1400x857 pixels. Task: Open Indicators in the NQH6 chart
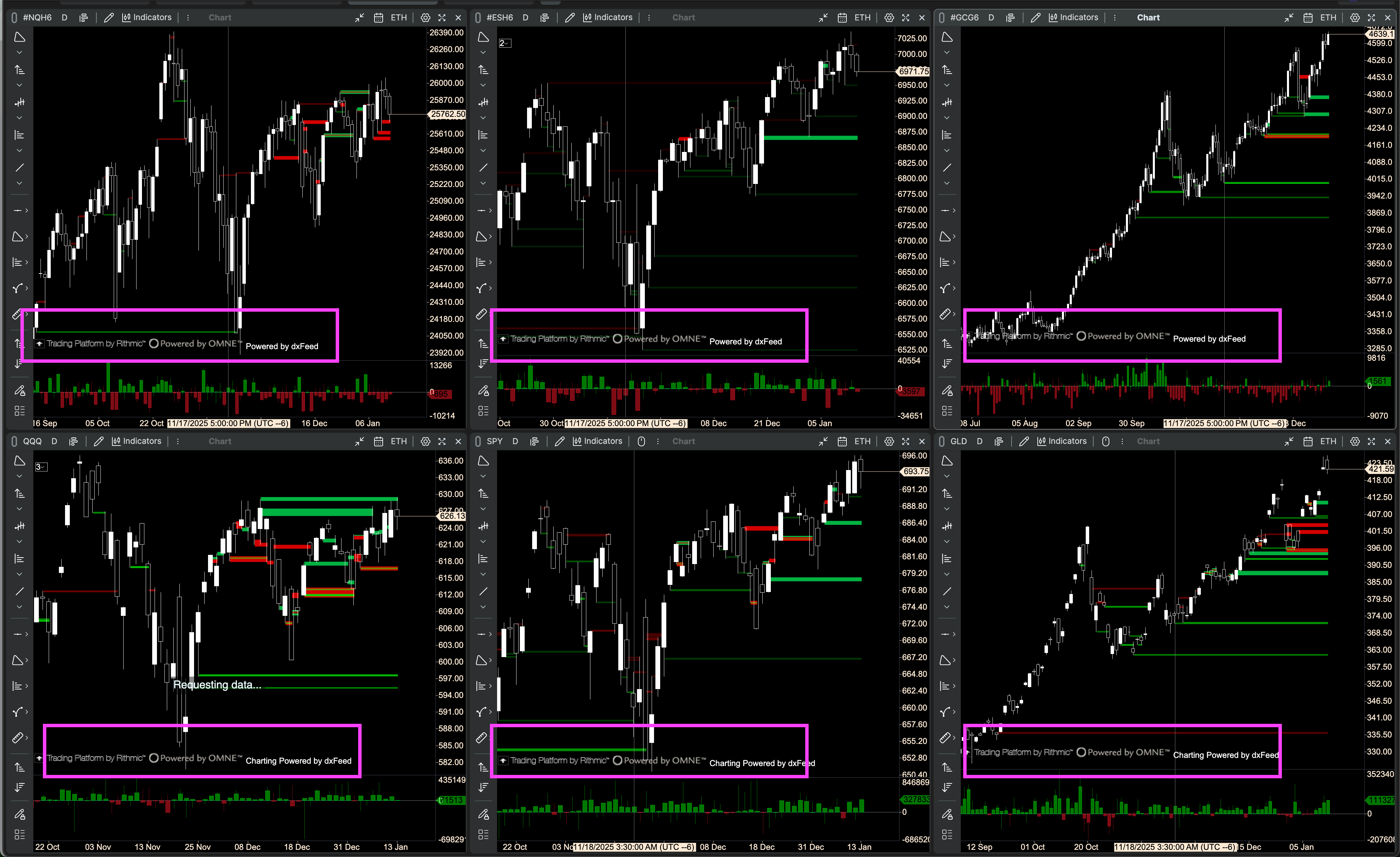(x=147, y=18)
